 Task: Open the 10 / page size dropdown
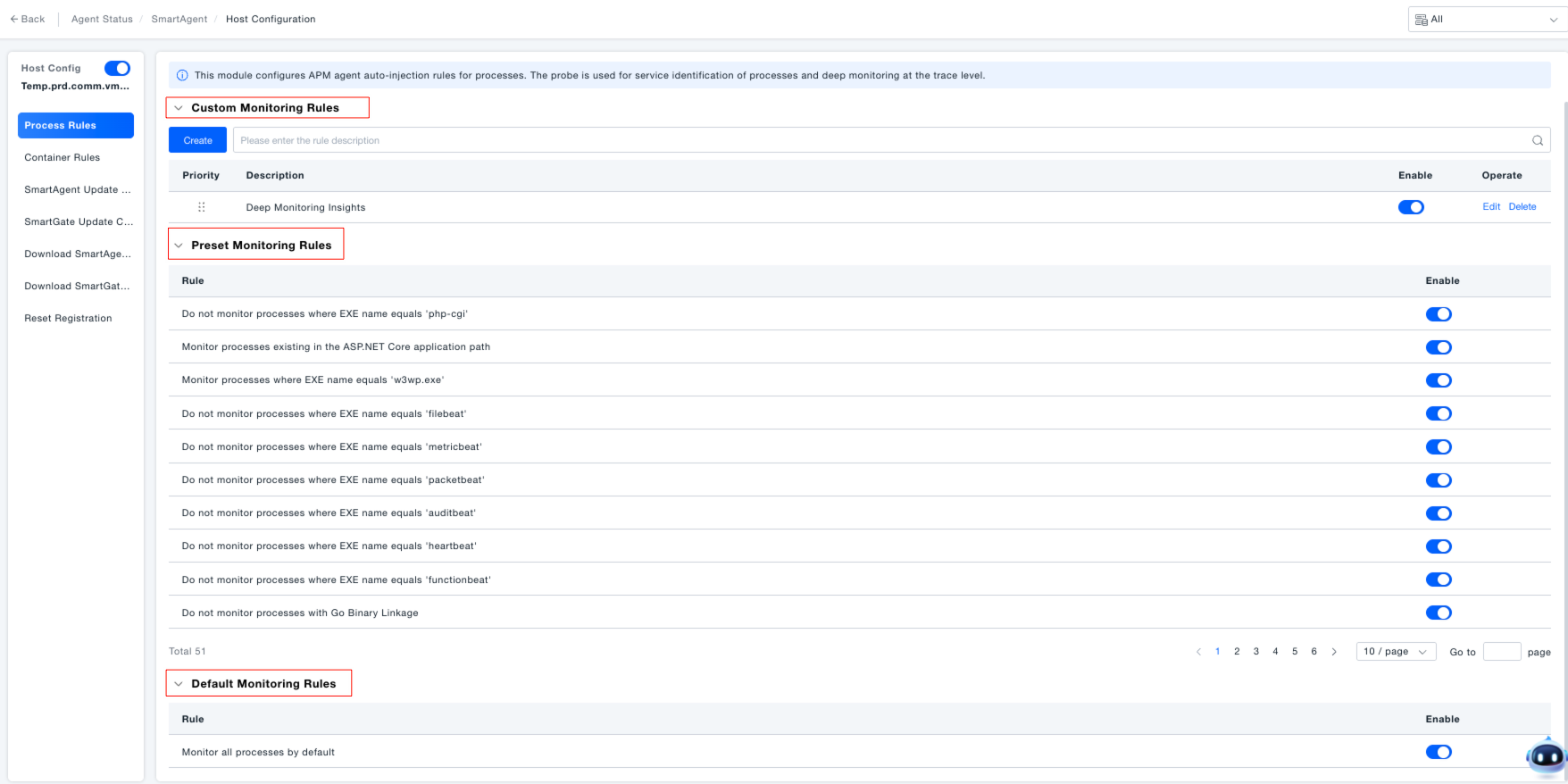coord(1395,652)
